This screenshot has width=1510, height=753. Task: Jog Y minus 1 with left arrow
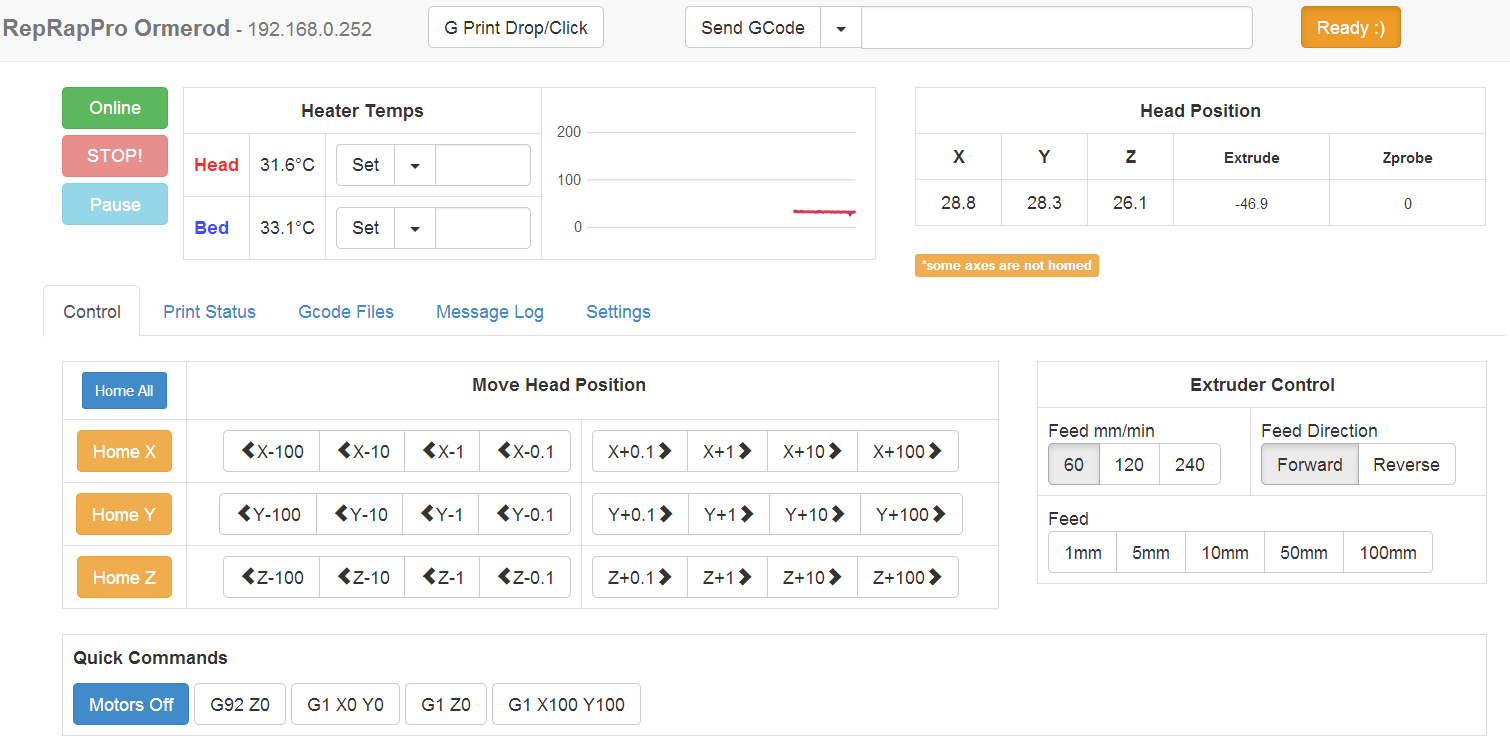440,514
